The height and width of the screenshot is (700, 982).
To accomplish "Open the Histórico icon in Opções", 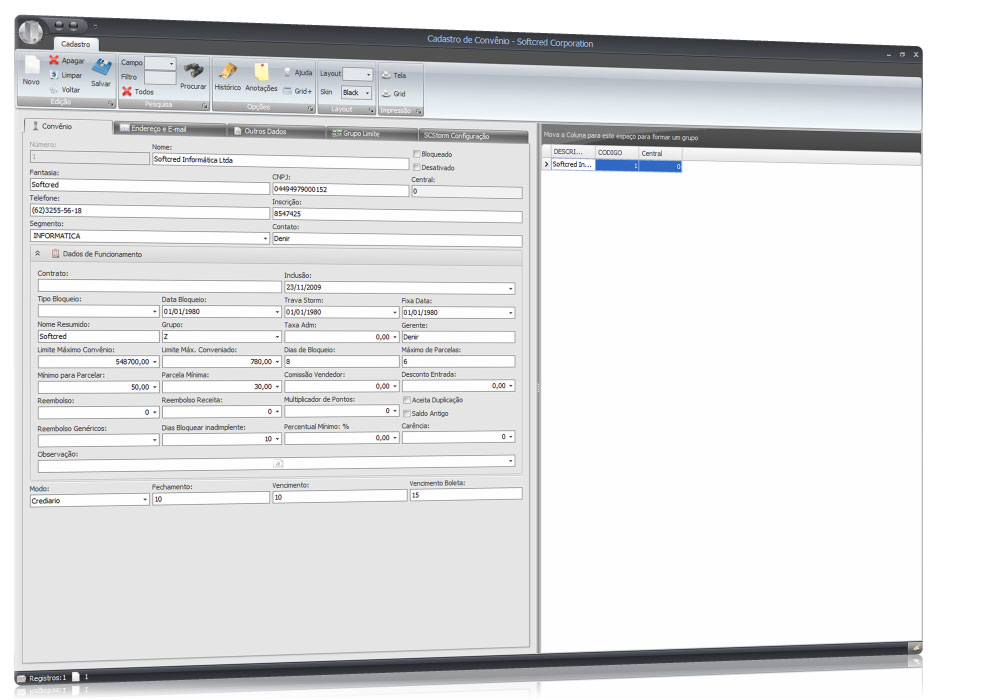I will click(228, 71).
